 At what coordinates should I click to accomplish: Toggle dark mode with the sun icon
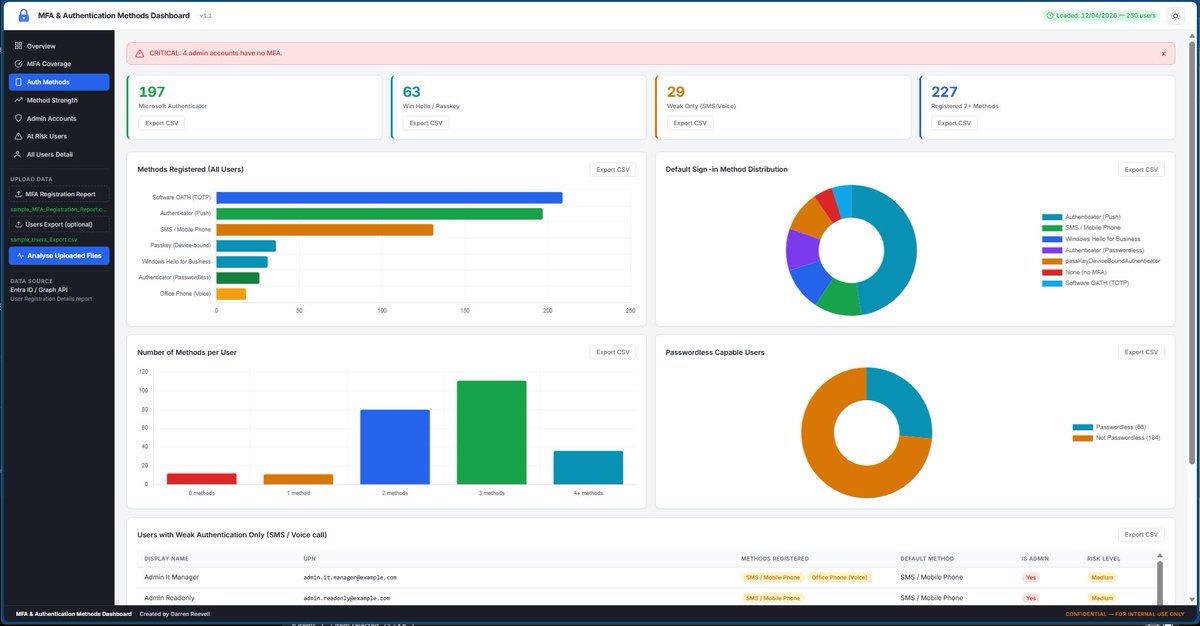point(1175,15)
